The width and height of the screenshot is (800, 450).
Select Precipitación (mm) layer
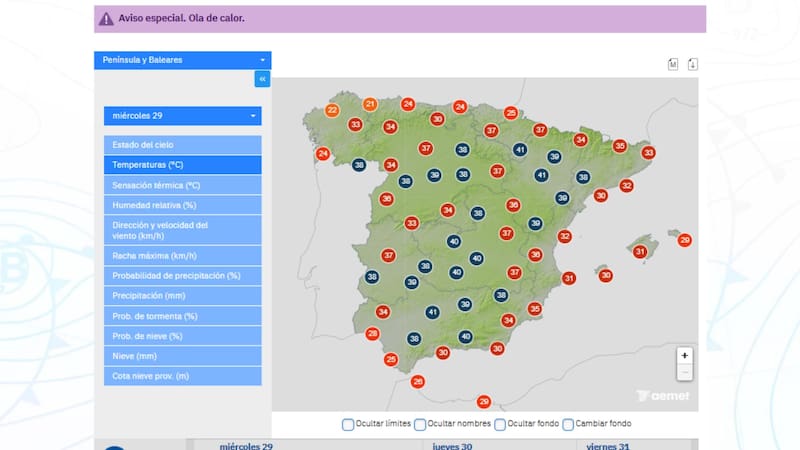183,296
